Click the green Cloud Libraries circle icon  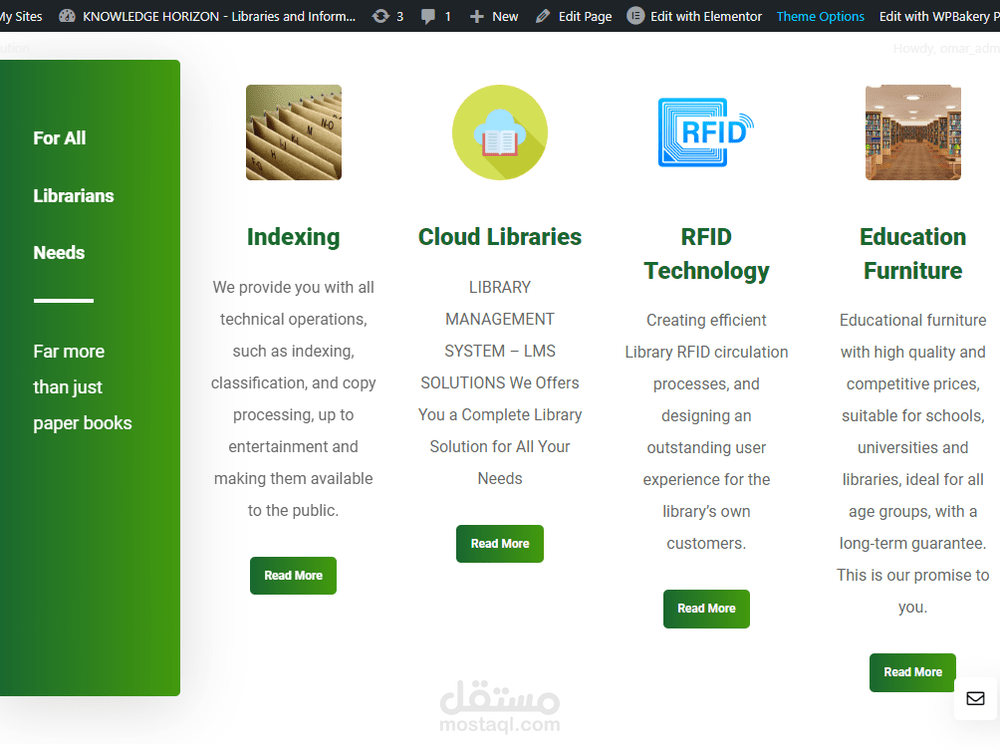click(500, 132)
